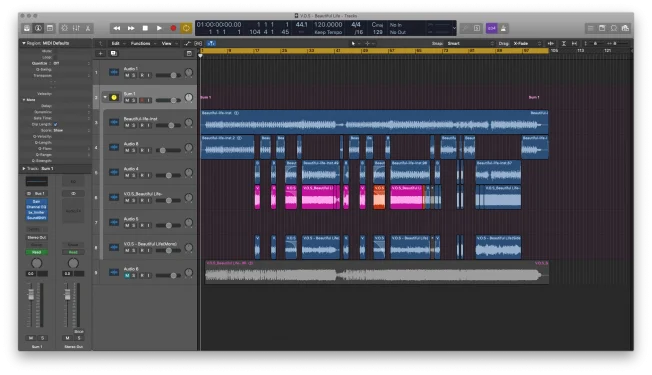Click the 120.0000 tempo display
The image size is (652, 375).
tap(328, 25)
